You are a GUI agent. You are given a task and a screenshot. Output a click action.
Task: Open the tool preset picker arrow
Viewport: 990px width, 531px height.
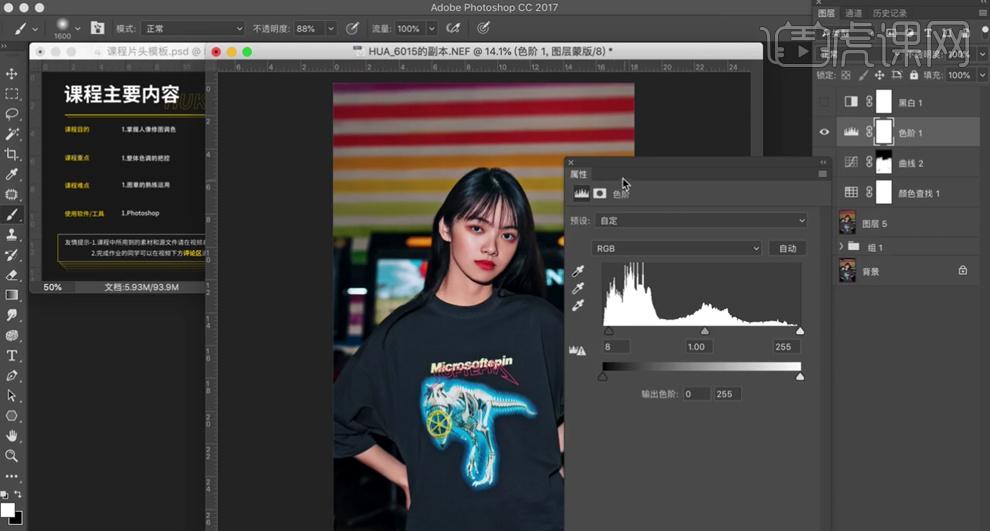(35, 28)
